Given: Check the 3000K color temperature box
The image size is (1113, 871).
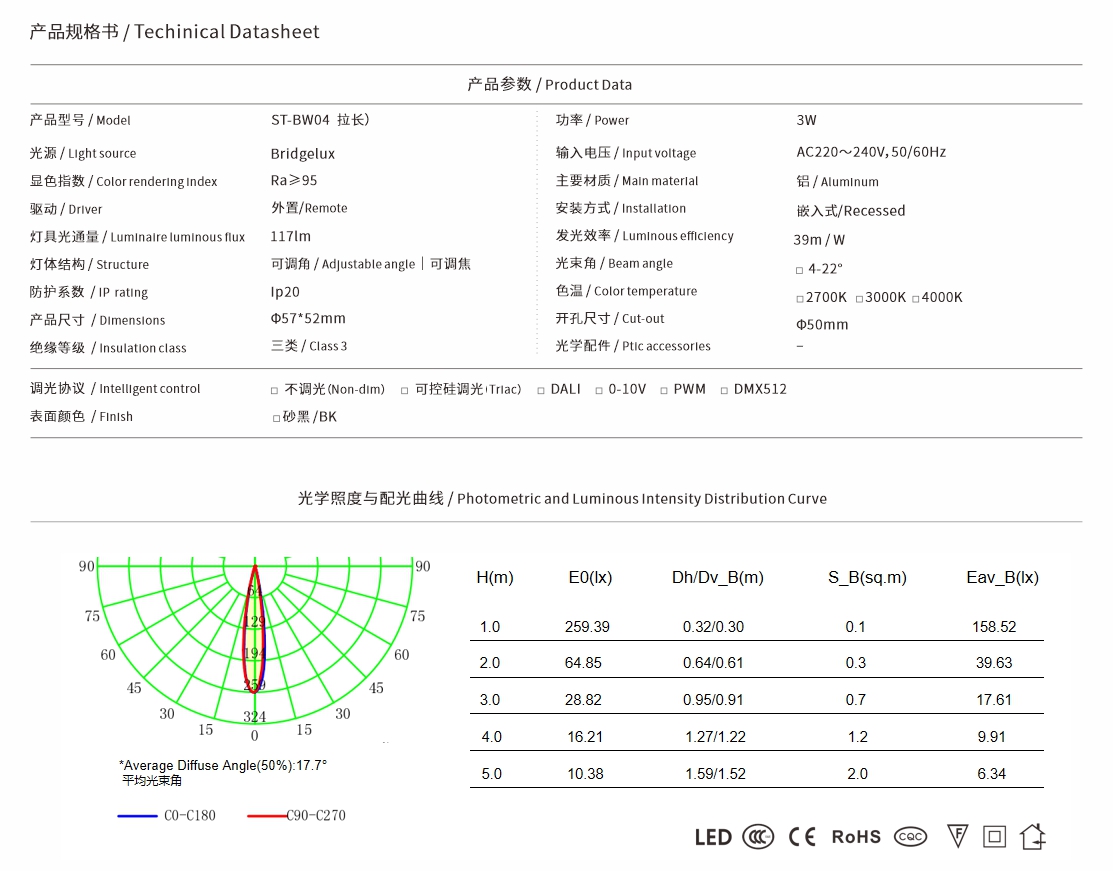Looking at the screenshot, I should pos(860,299).
